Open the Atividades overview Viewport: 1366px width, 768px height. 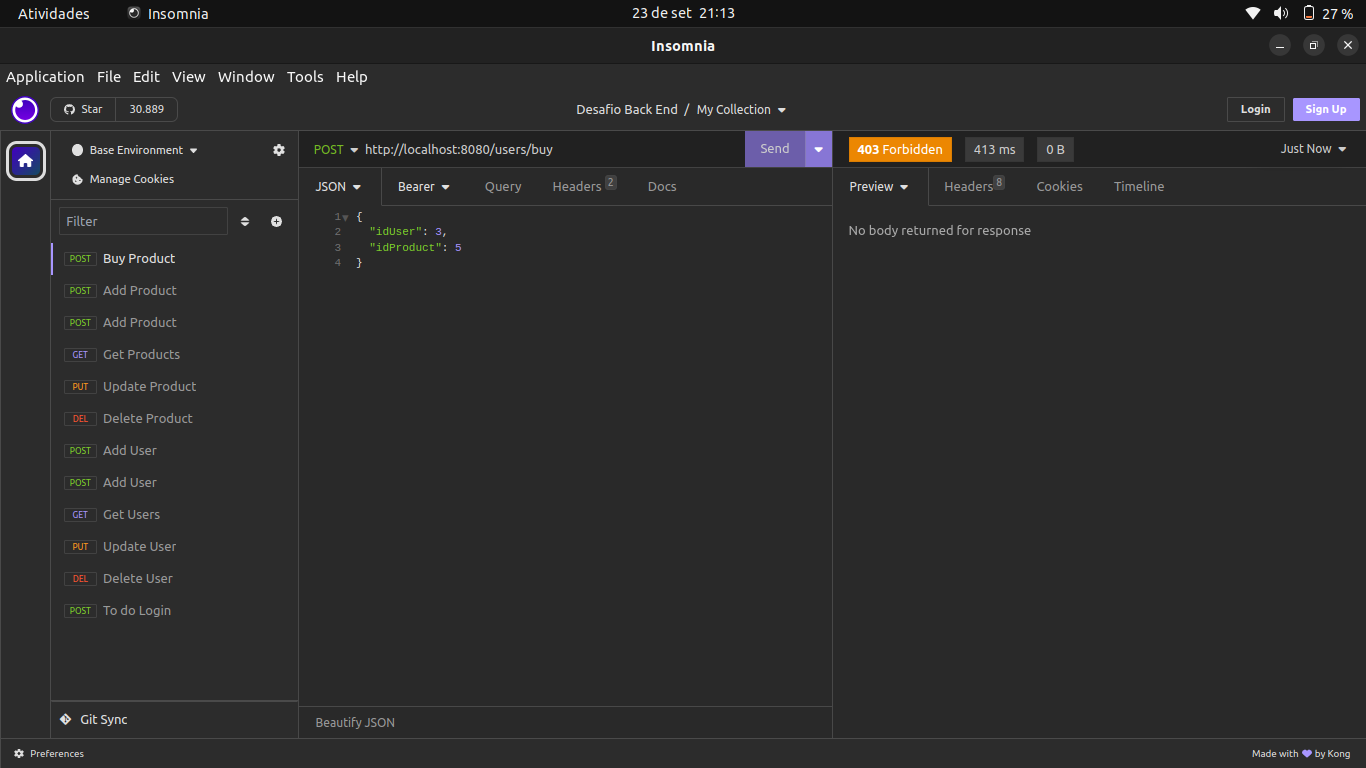(x=54, y=14)
